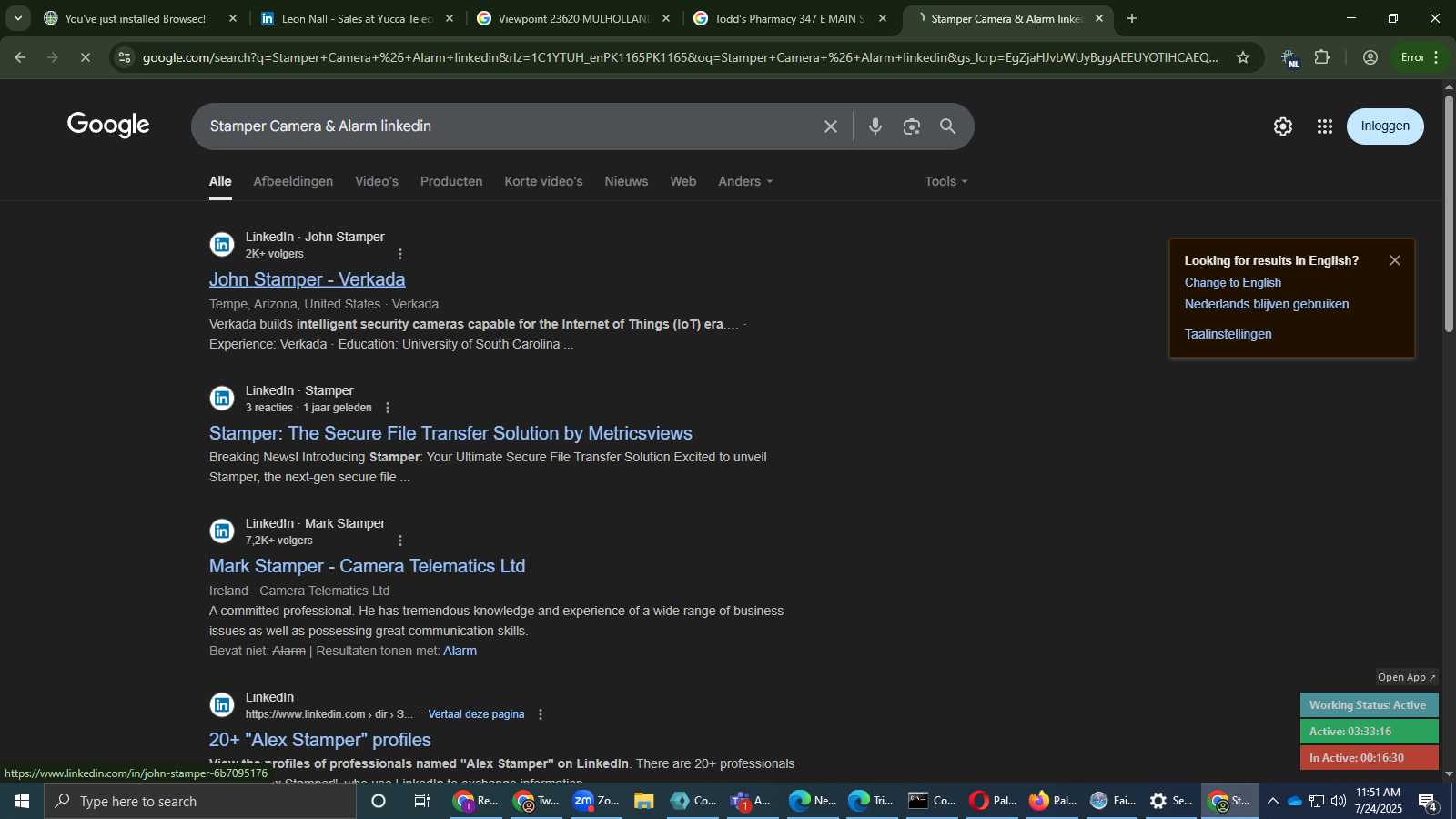Open options menu for Alex Stamper result

(x=540, y=714)
